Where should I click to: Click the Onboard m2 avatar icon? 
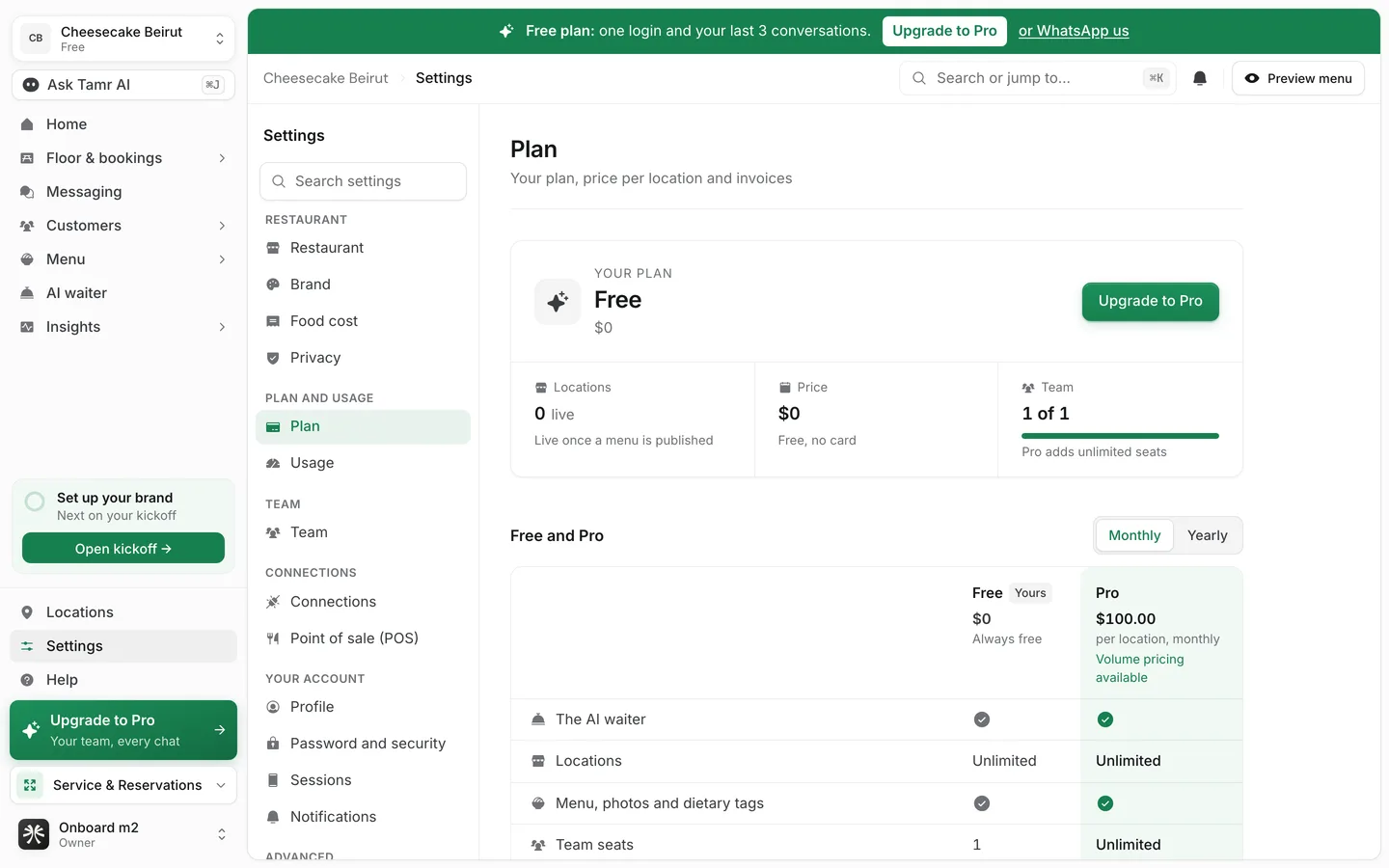click(34, 834)
